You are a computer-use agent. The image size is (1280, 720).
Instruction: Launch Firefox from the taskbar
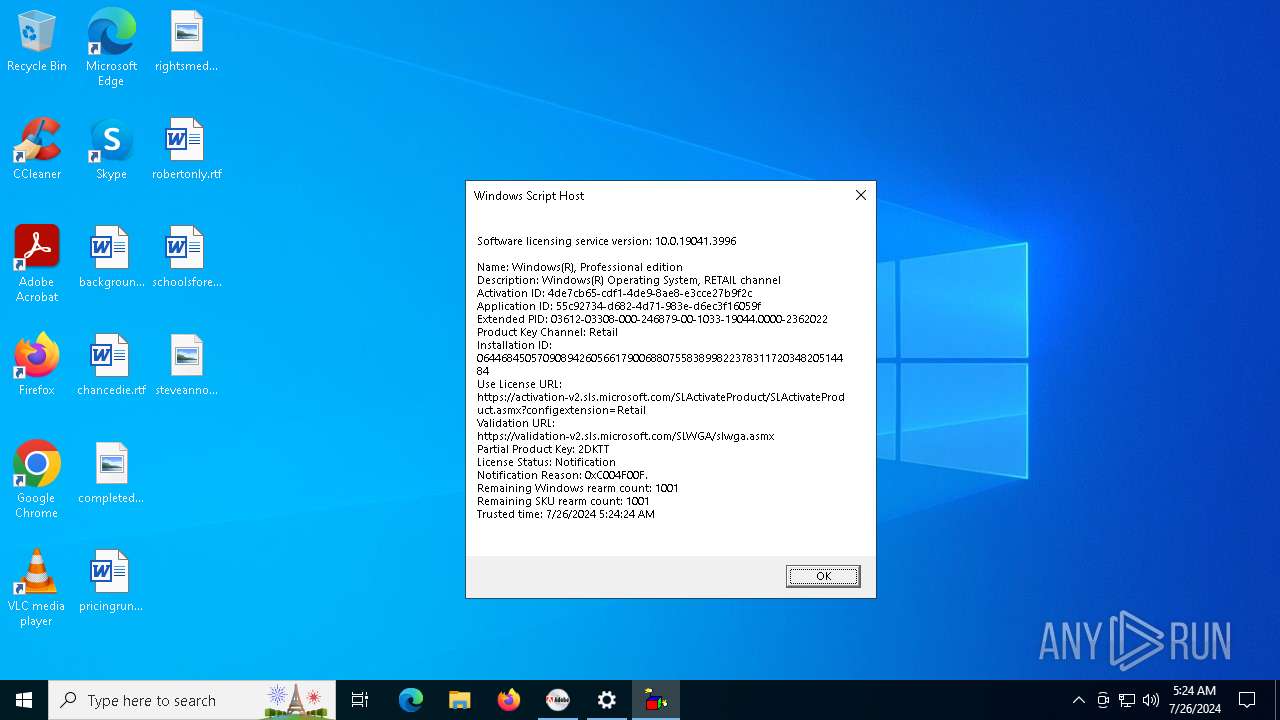click(x=509, y=700)
